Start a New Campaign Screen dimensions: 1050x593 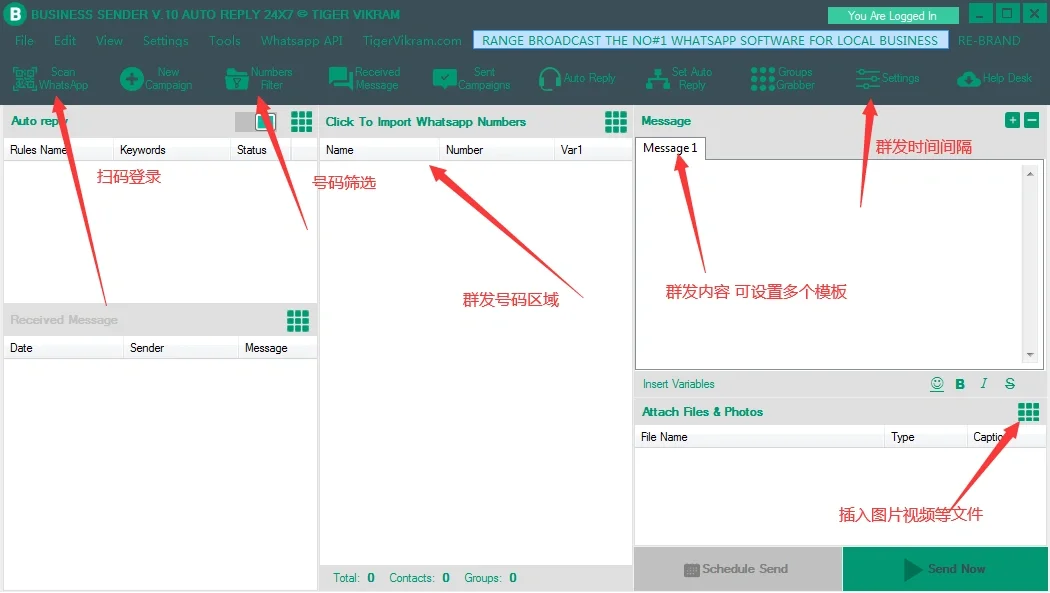(156, 78)
